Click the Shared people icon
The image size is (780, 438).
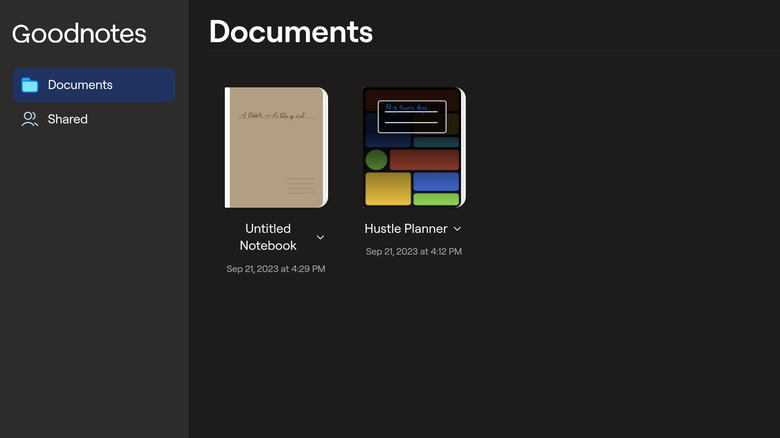point(30,119)
